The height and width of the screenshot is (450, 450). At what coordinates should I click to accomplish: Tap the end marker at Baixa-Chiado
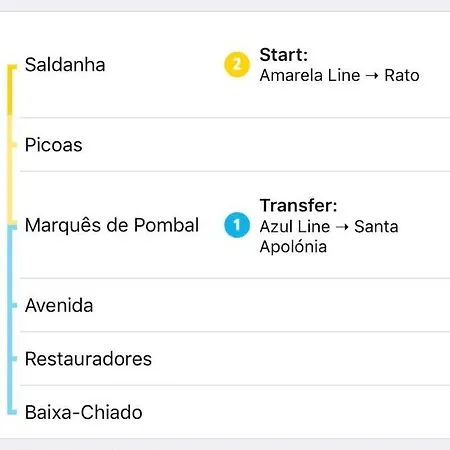tap(12, 412)
